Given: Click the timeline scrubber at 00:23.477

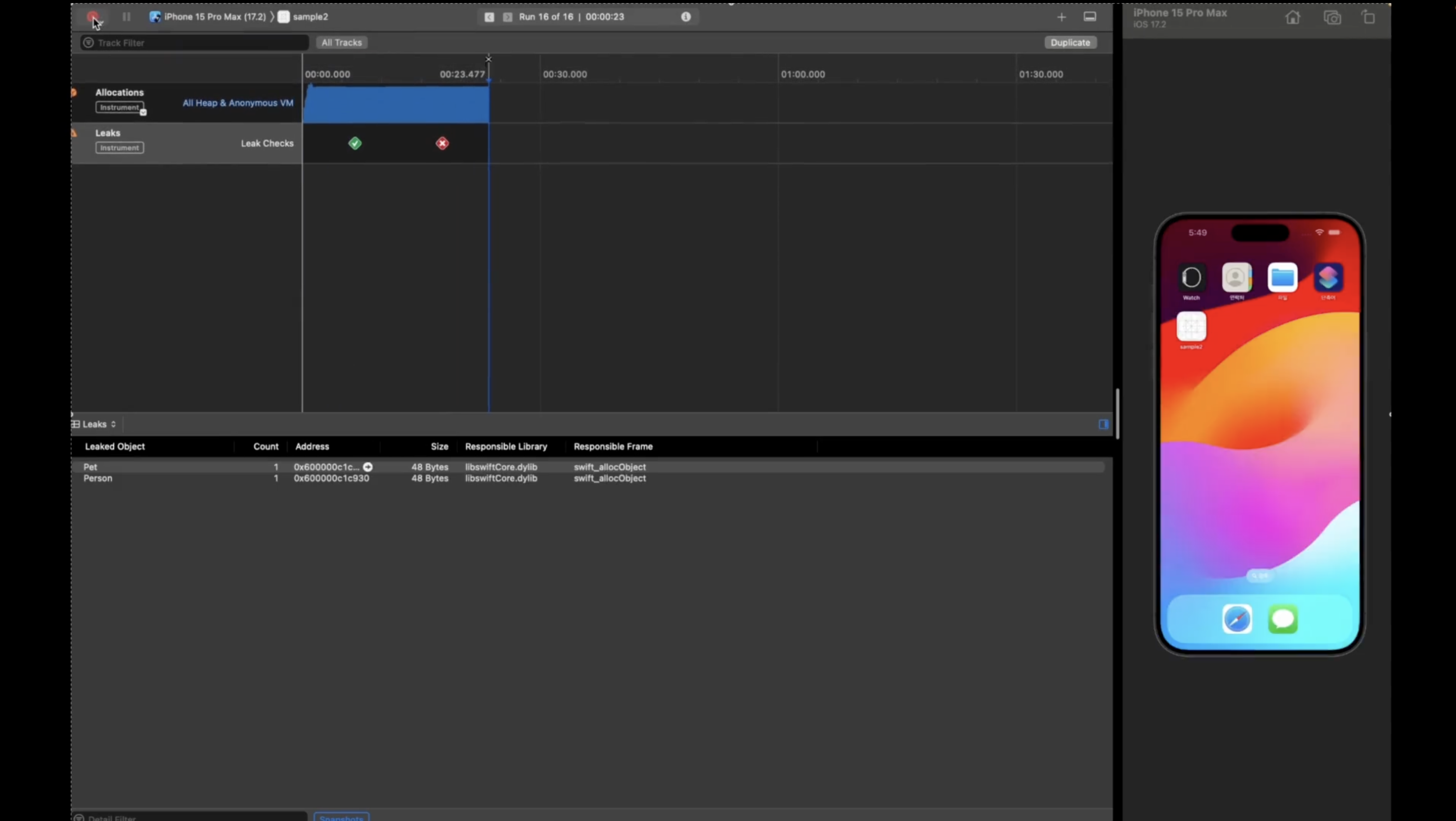Looking at the screenshot, I should (488, 74).
